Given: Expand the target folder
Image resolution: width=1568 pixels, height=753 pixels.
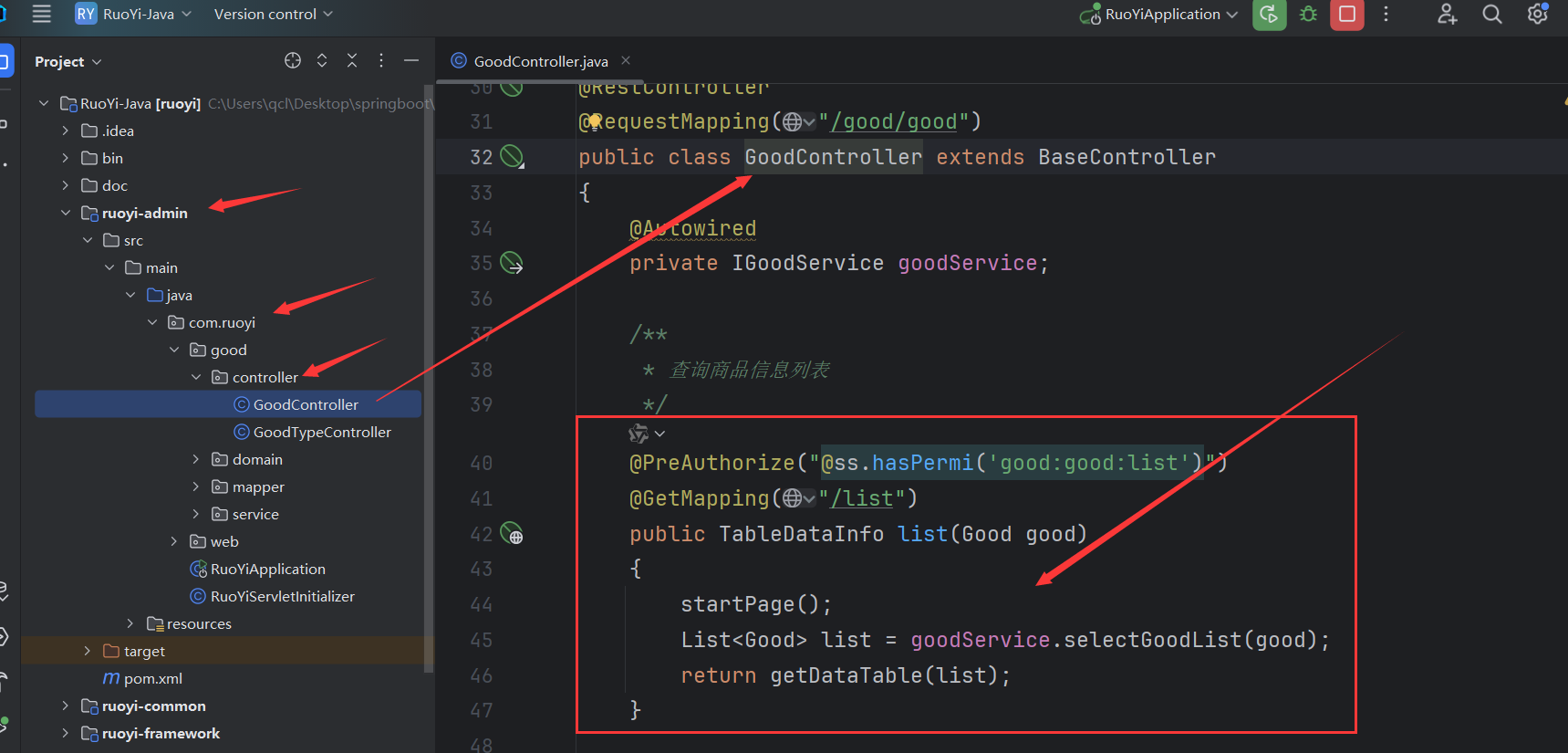Looking at the screenshot, I should [x=88, y=651].
